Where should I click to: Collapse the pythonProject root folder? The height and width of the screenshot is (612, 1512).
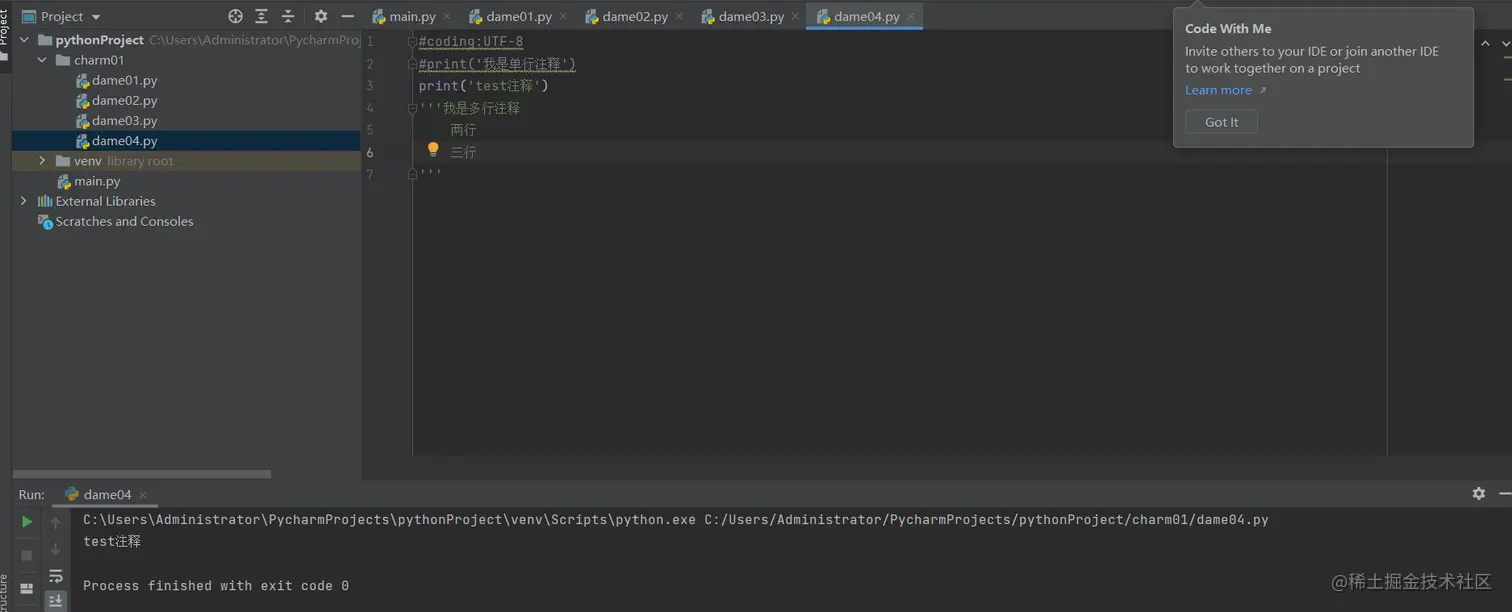pos(25,40)
